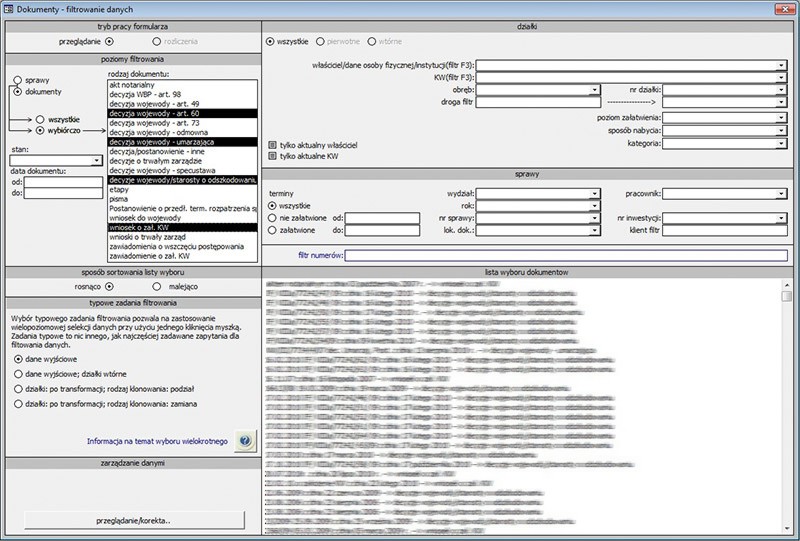This screenshot has height=541, width=800.
Task: Deselect 'decyzja wojewody - umarzająca' list item
Action: (x=183, y=142)
